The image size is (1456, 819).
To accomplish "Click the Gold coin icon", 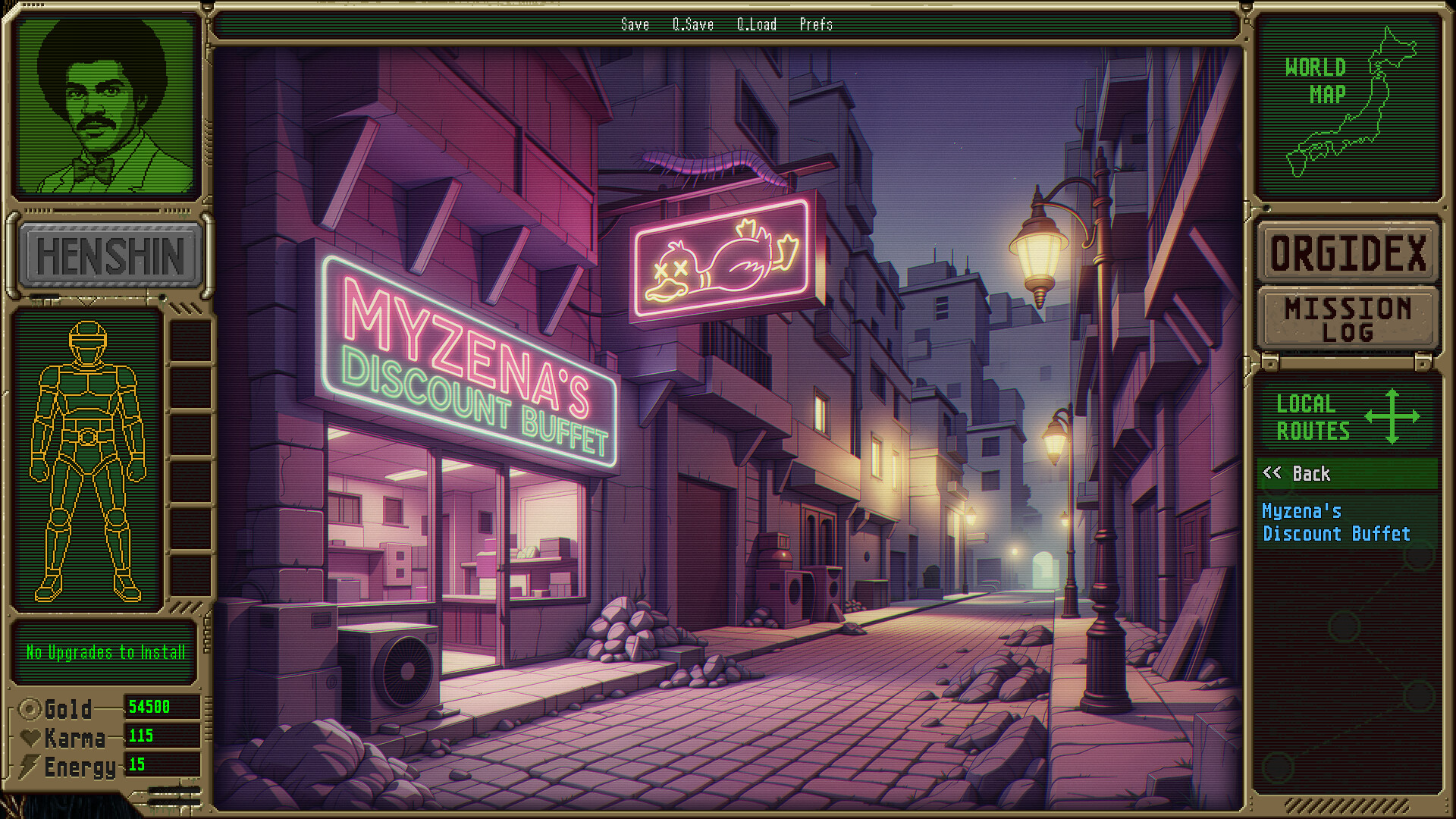I will click(x=30, y=709).
